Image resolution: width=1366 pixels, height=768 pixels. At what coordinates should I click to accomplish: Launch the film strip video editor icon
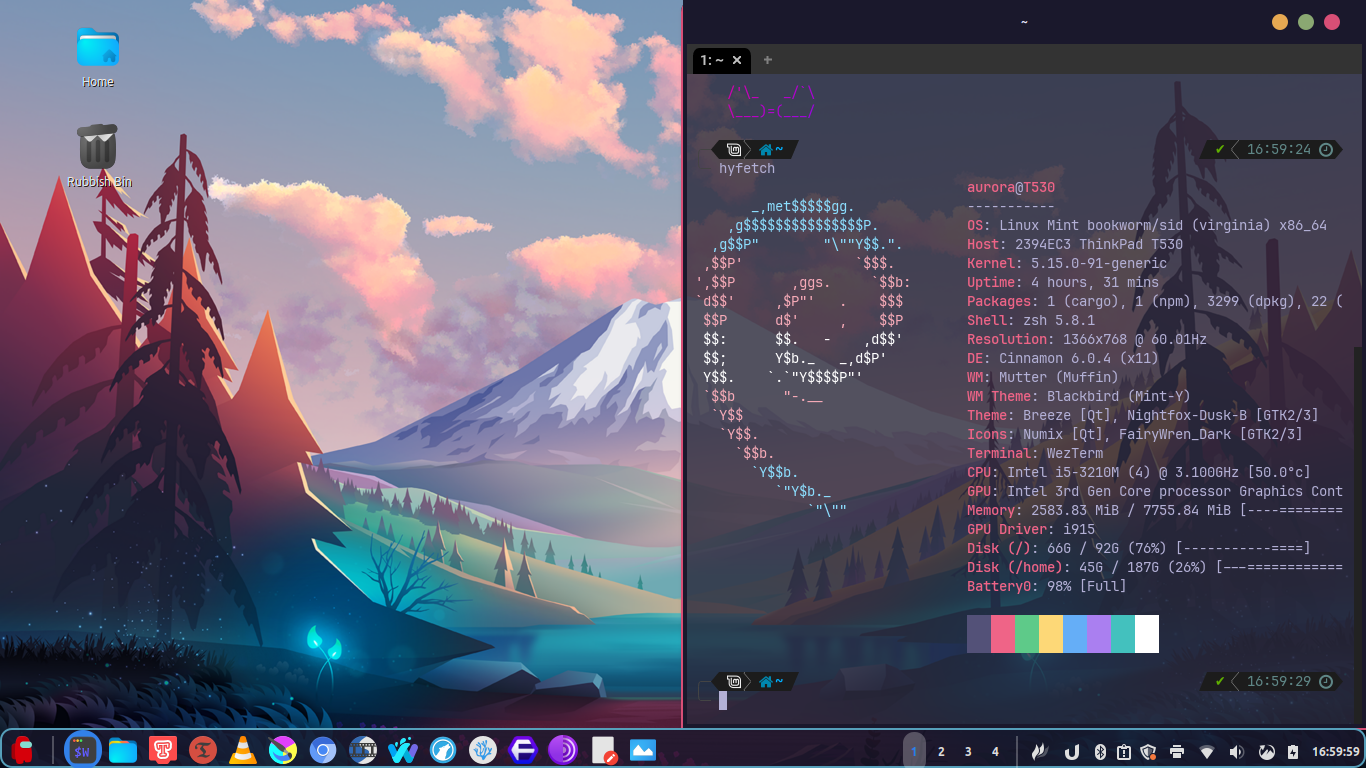point(363,749)
